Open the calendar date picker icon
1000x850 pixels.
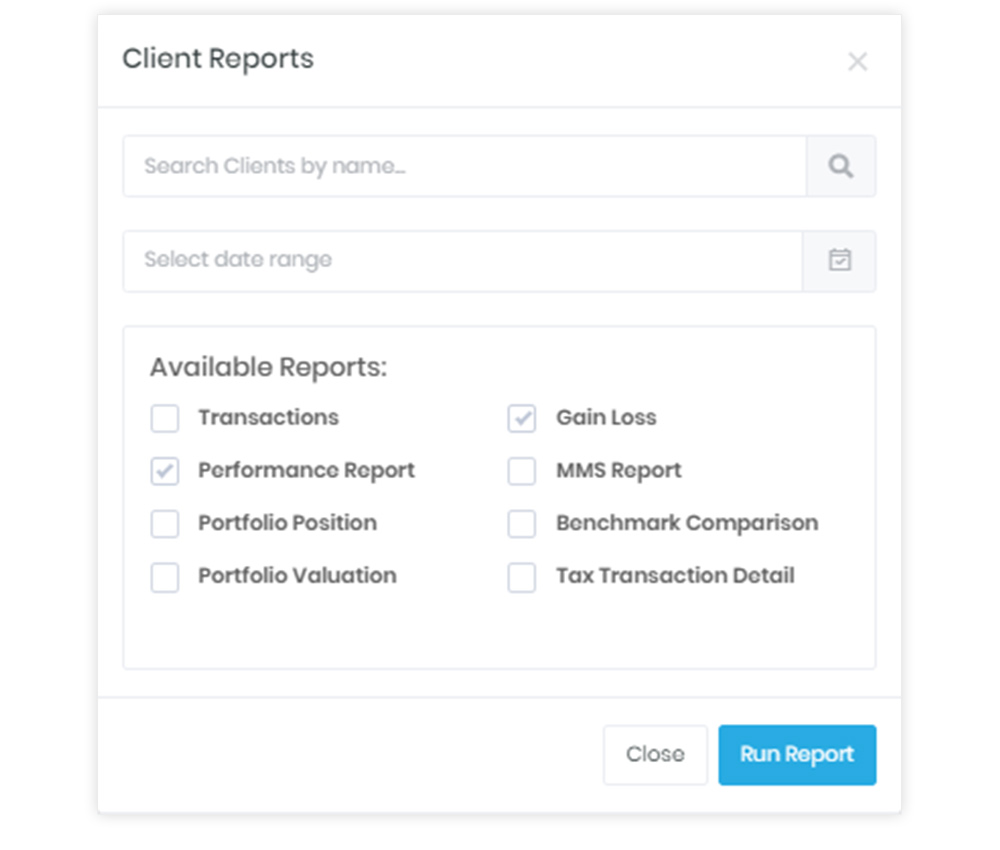839,261
